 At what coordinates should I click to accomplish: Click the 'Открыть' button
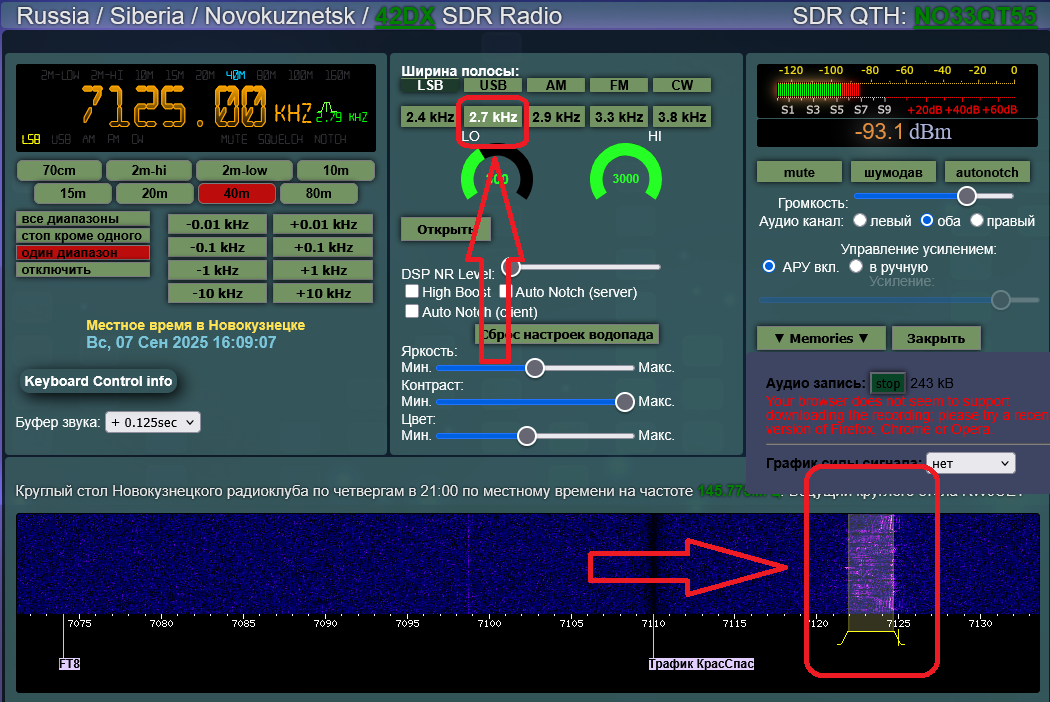[x=445, y=230]
